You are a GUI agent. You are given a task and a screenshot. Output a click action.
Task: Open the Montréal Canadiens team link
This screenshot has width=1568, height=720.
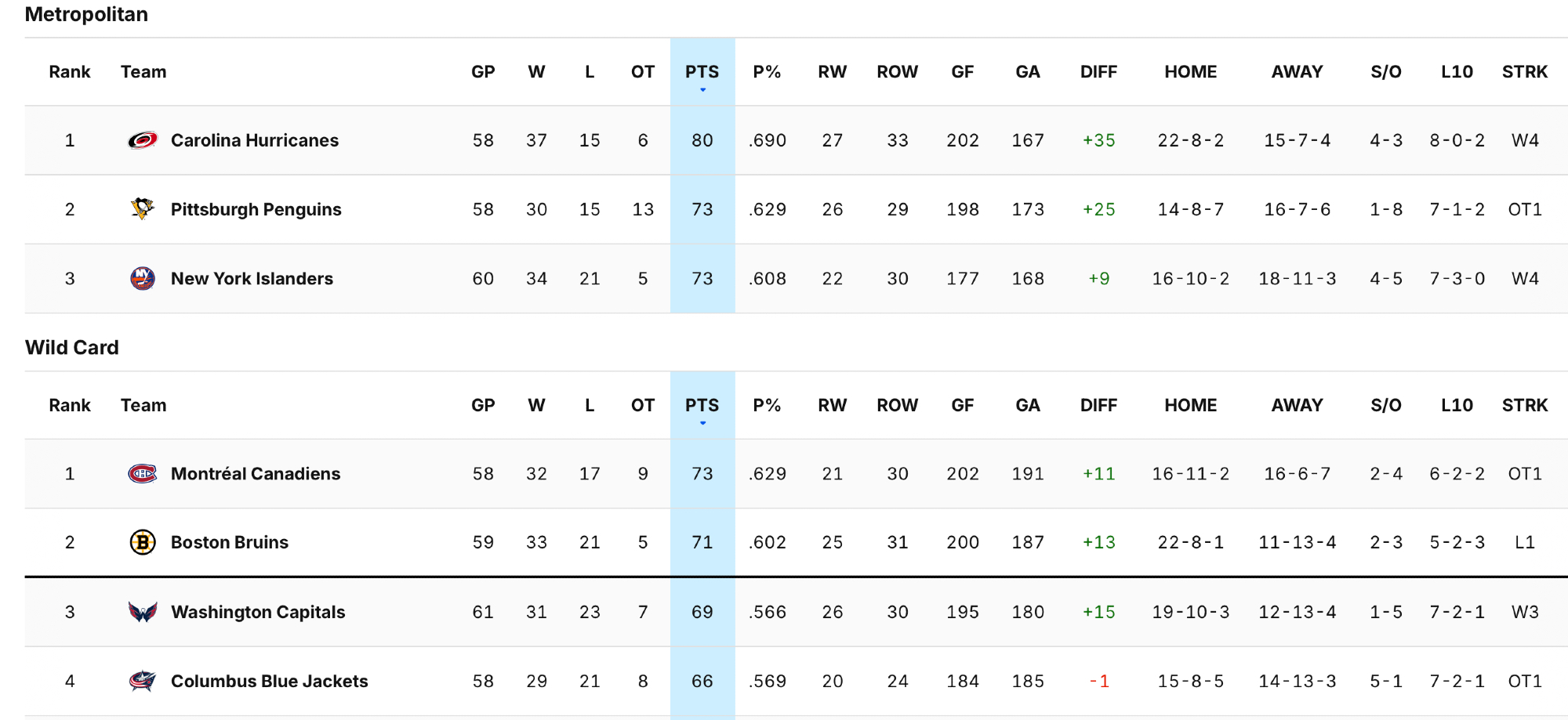(256, 474)
